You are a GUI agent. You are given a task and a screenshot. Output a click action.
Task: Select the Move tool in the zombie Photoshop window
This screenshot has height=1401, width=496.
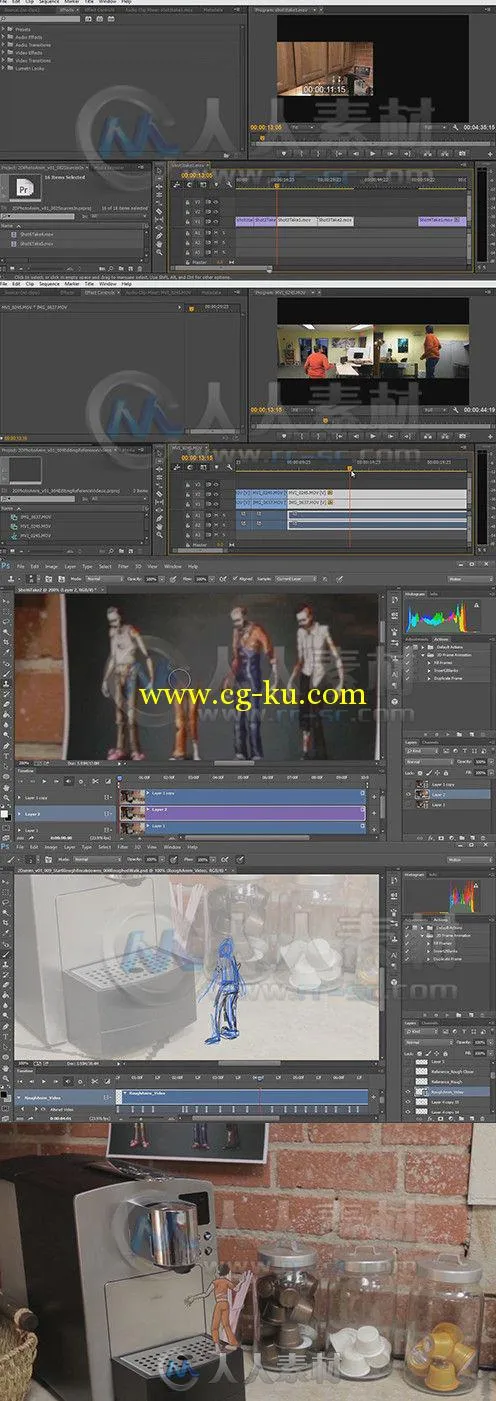[6, 601]
